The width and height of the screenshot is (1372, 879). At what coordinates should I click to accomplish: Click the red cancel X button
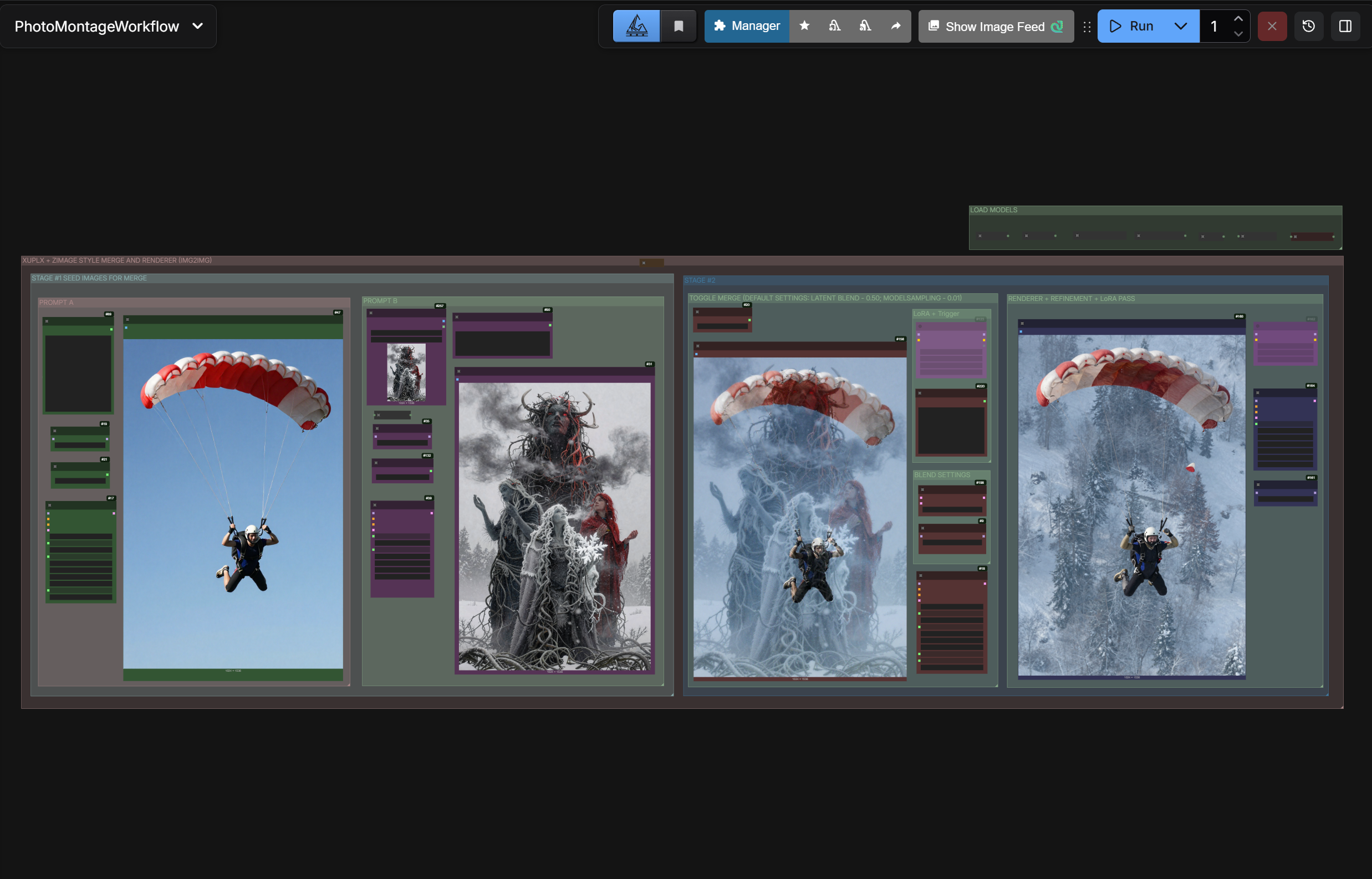[1272, 26]
